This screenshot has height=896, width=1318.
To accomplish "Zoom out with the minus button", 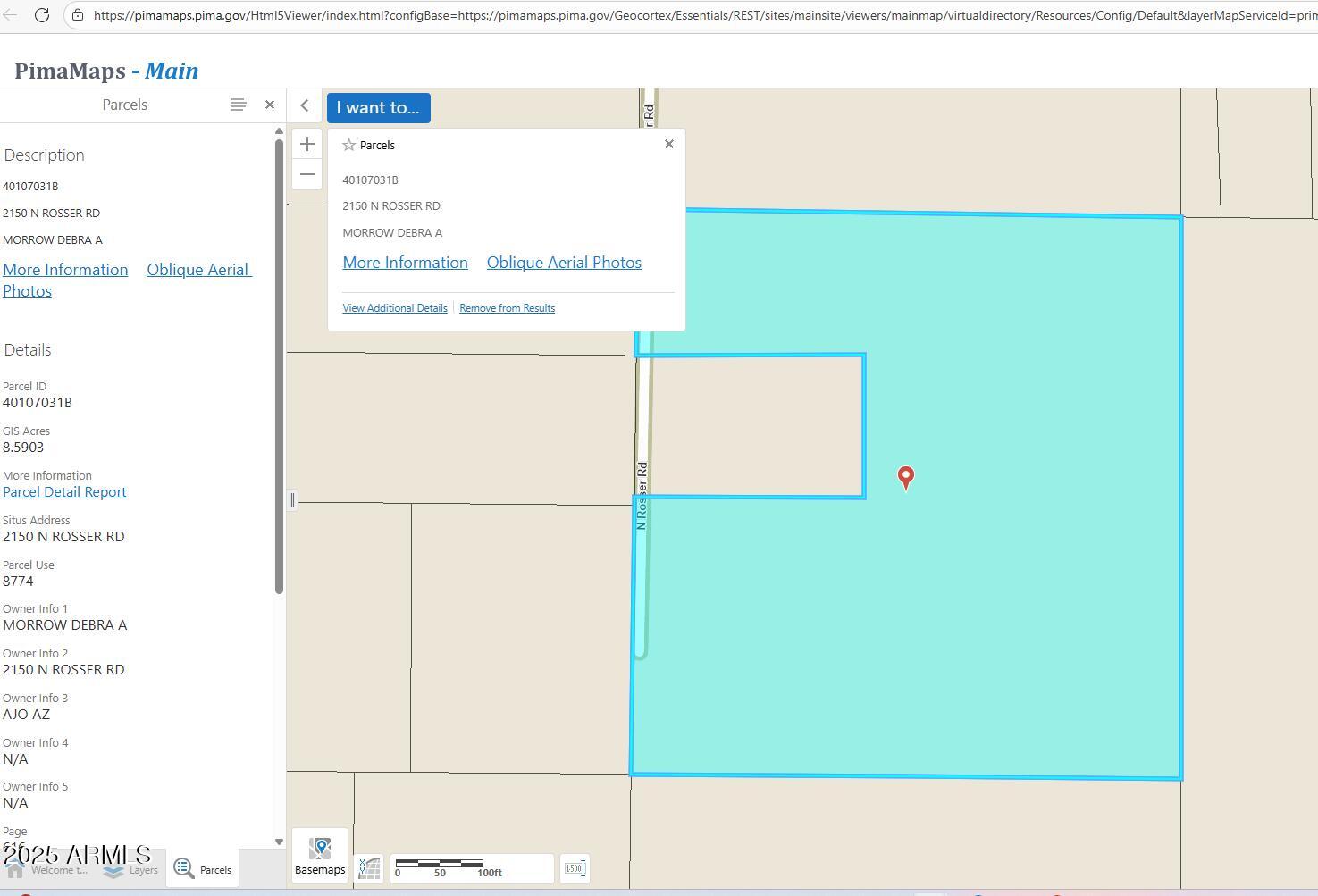I will click(x=306, y=174).
